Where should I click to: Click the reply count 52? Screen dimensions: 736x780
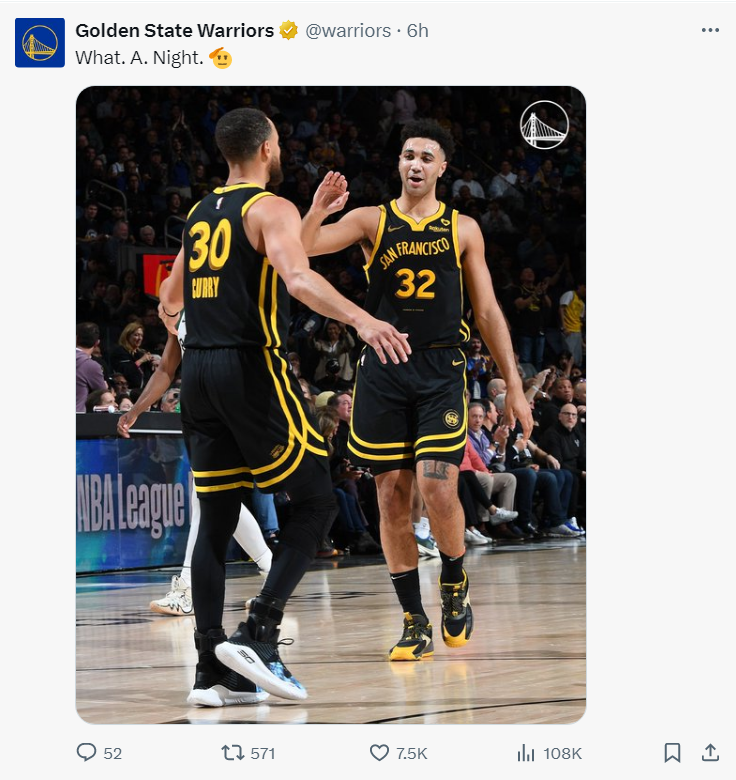pos(112,754)
